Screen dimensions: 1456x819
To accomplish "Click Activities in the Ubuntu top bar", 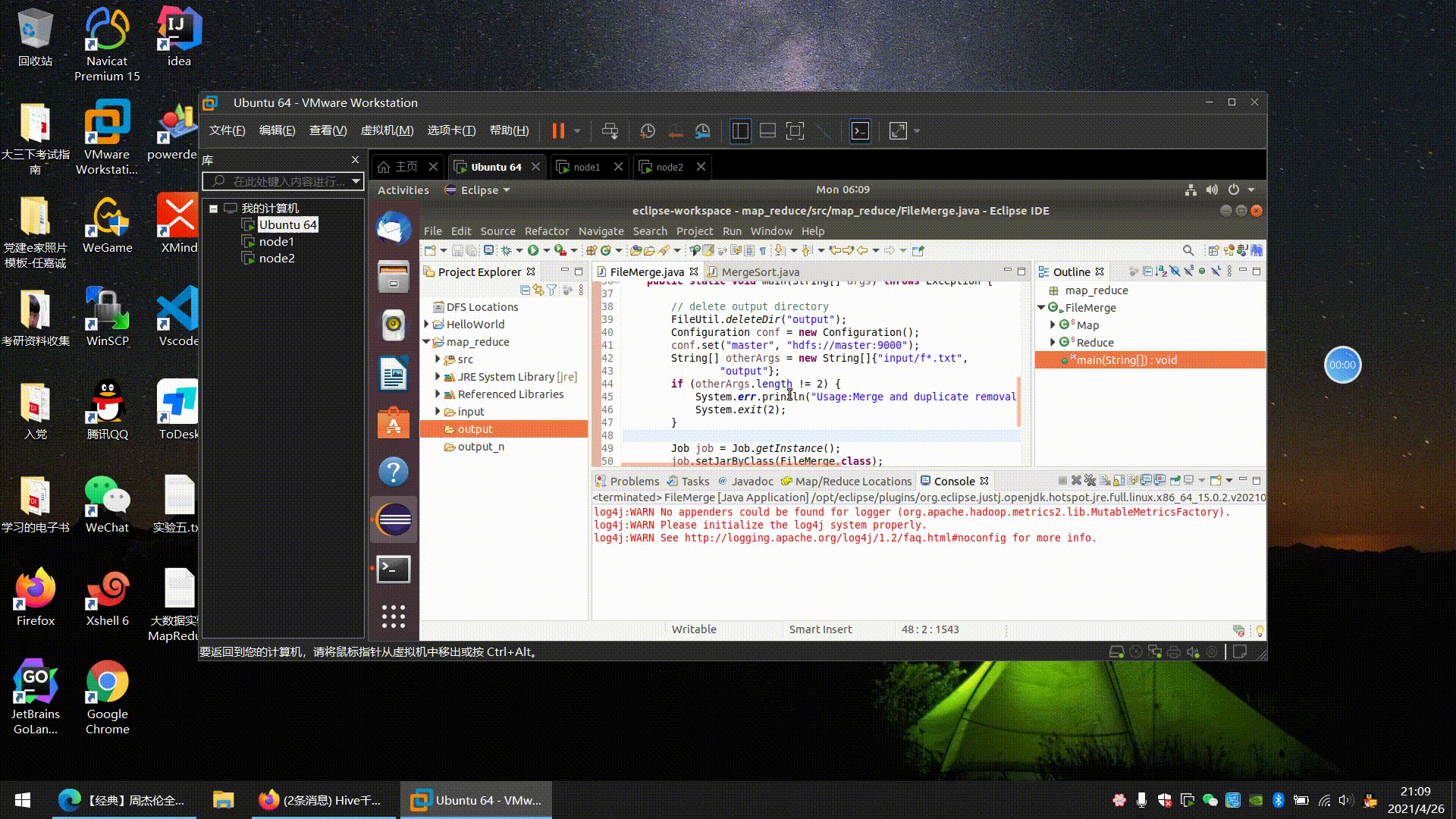I will 403,190.
